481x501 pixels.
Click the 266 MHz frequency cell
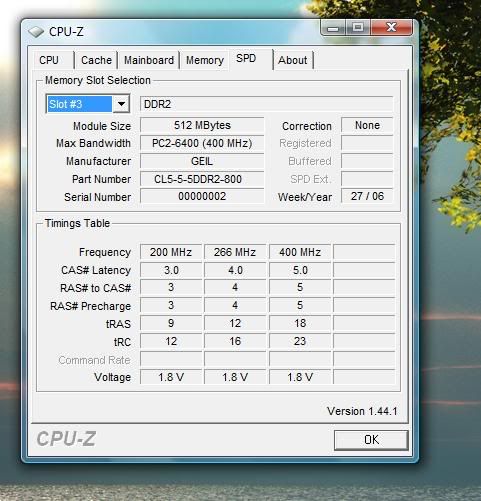click(235, 252)
